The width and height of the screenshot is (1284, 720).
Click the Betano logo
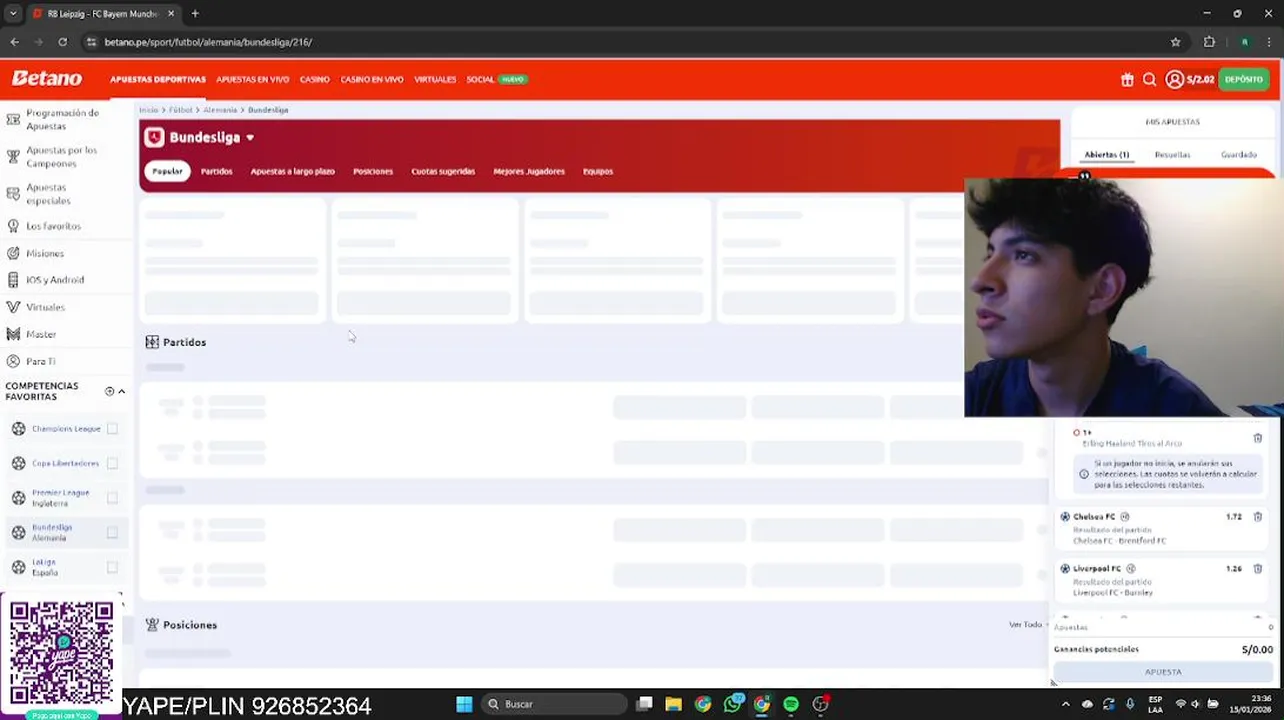click(x=46, y=78)
